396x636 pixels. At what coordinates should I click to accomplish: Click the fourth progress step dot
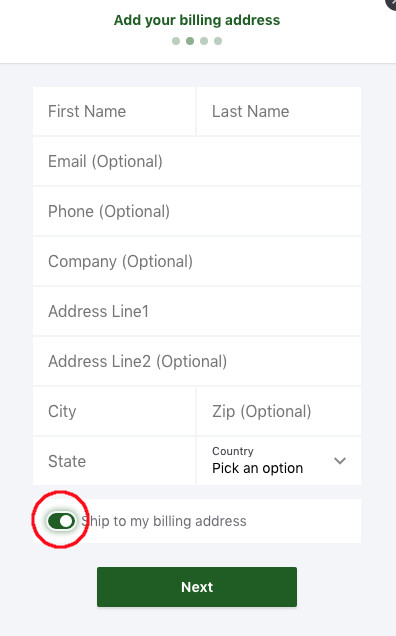click(x=218, y=41)
